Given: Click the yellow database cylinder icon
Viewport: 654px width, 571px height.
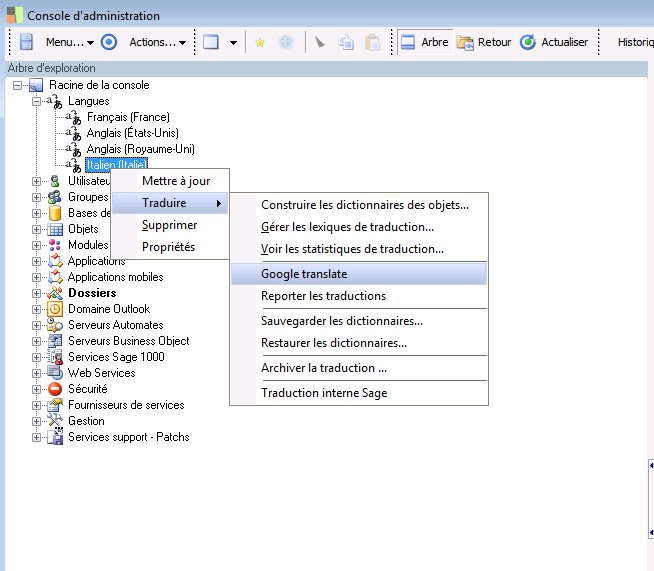Looking at the screenshot, I should coord(55,213).
